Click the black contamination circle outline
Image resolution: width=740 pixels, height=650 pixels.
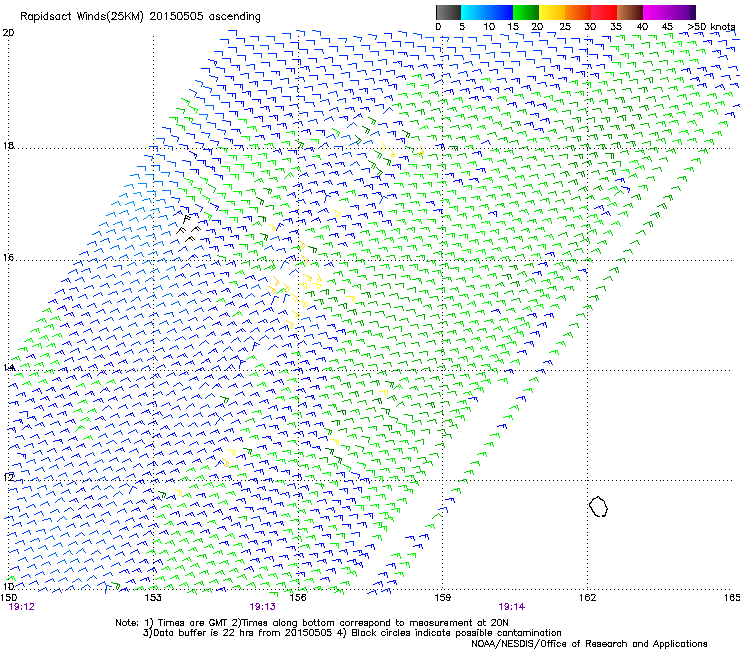(598, 506)
